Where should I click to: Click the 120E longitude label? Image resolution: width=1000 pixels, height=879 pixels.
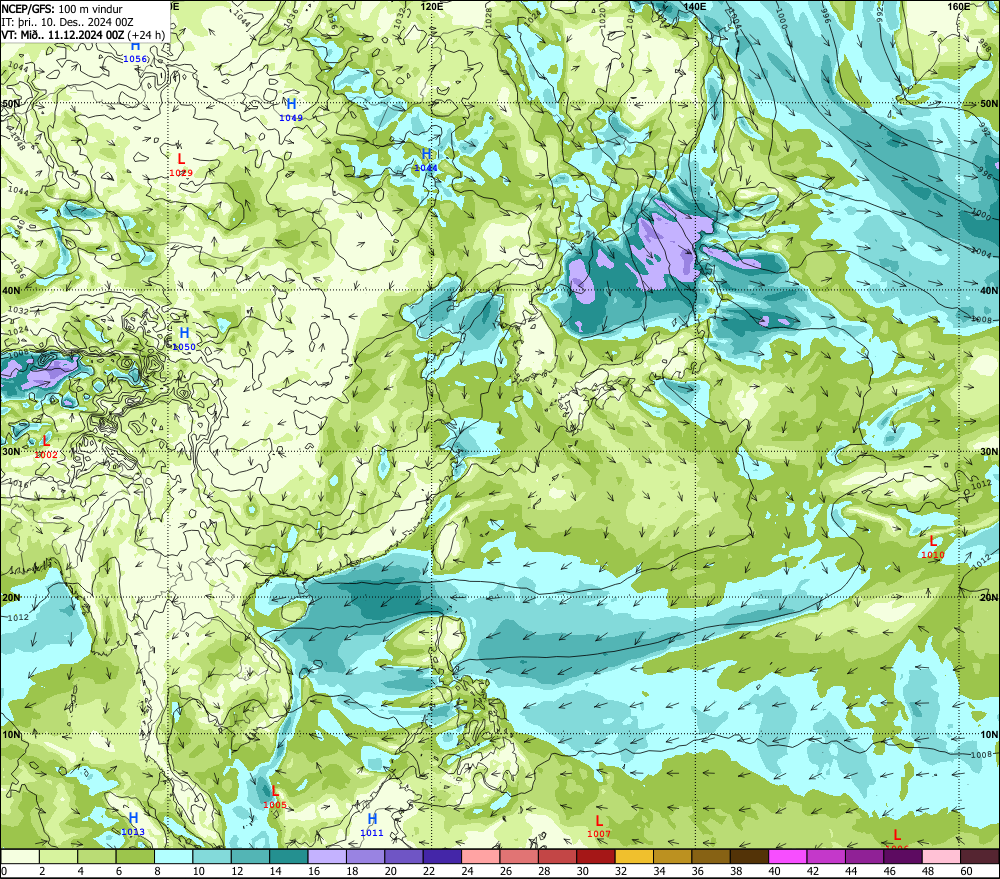pyautogui.click(x=432, y=6)
